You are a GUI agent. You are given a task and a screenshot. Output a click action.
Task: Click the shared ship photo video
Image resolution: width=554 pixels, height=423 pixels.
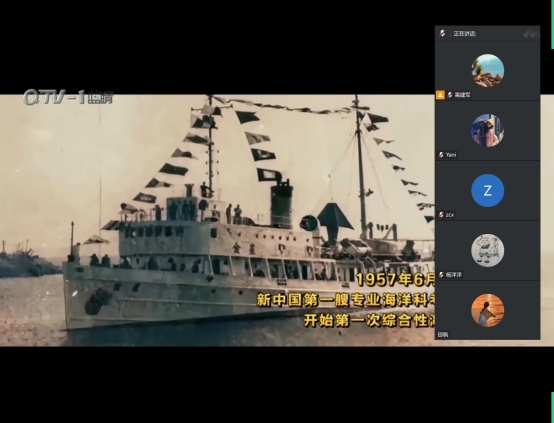217,220
